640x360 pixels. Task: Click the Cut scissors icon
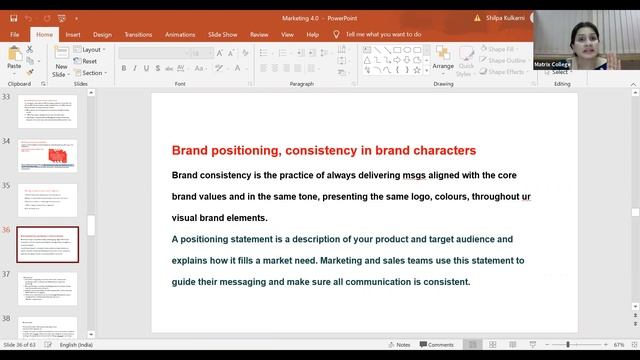pos(29,49)
